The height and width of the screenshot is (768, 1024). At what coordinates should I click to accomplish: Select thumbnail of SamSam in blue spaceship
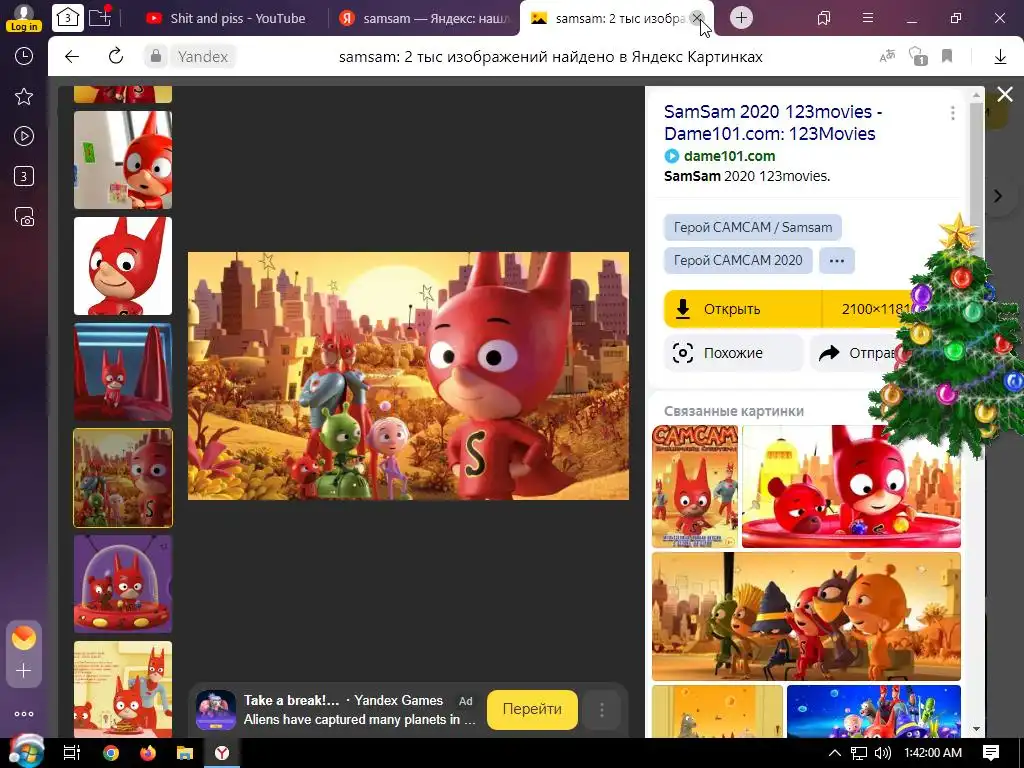[123, 372]
